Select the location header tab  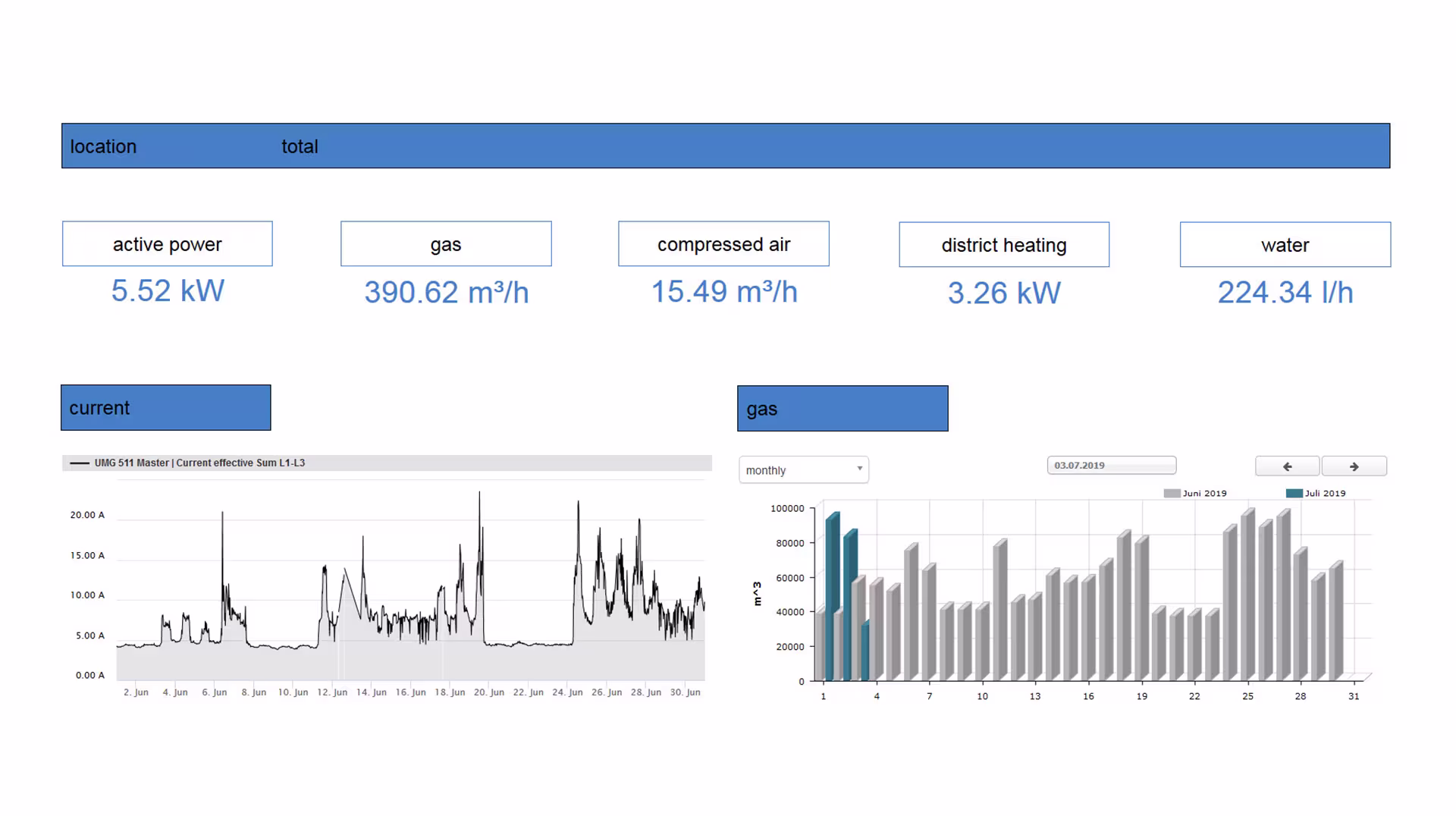[x=103, y=146]
